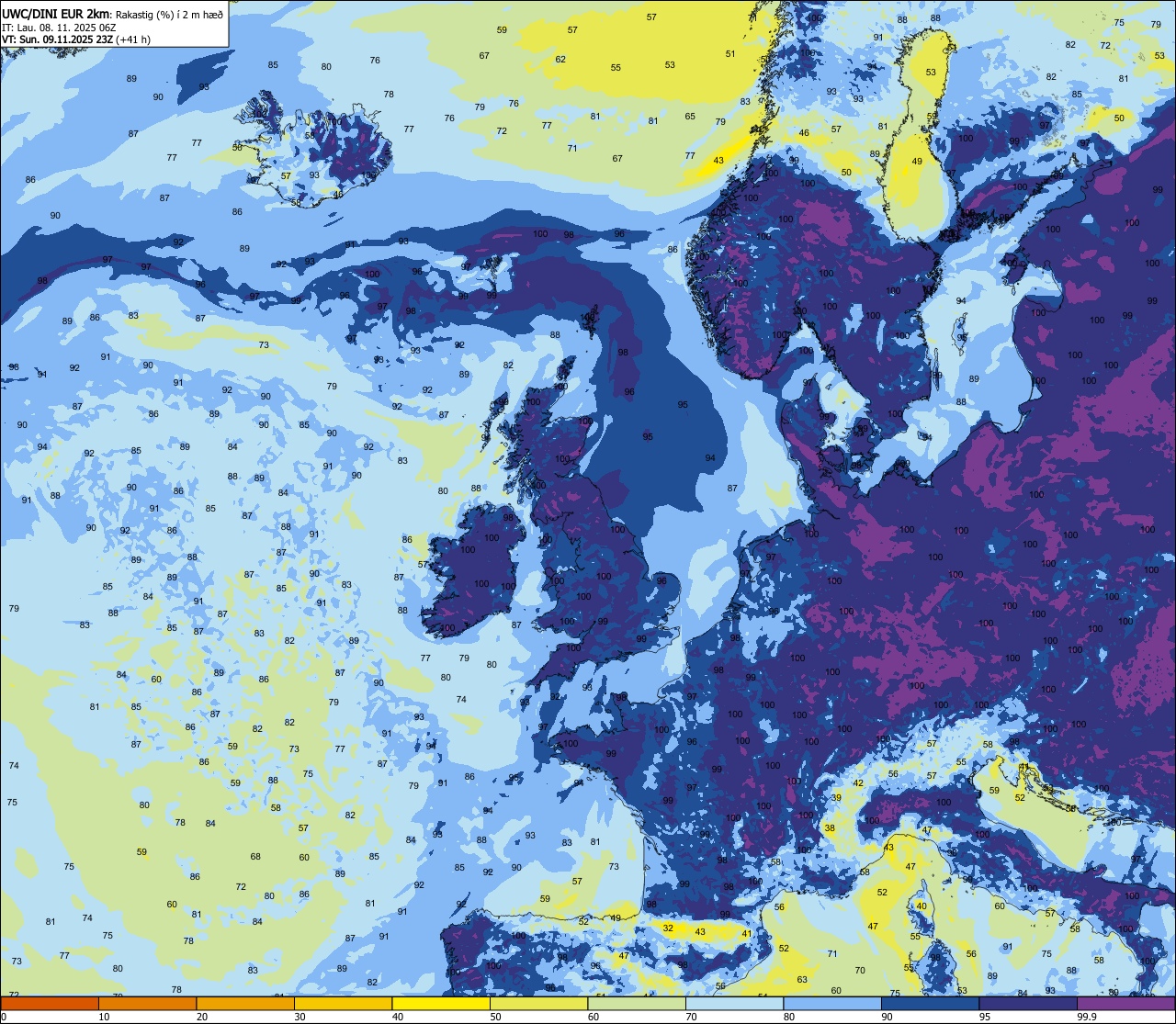
Task: Click the dark orange 0–10 legend swatch
Action: 50,1004
